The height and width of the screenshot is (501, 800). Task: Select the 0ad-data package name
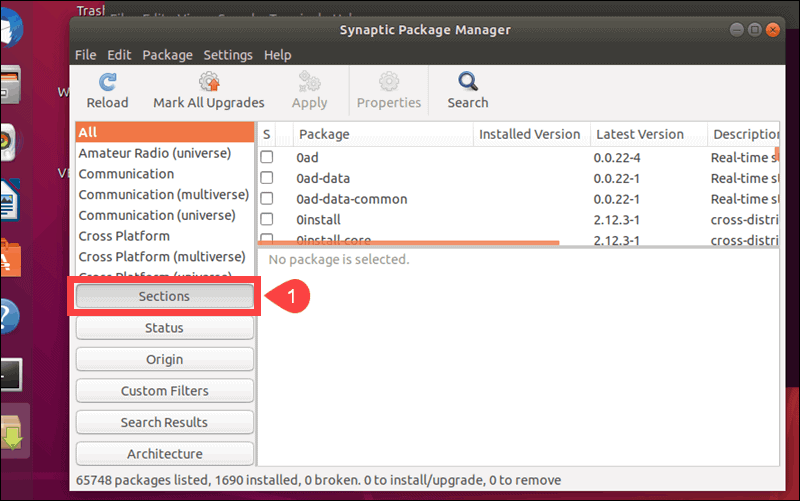pos(323,179)
